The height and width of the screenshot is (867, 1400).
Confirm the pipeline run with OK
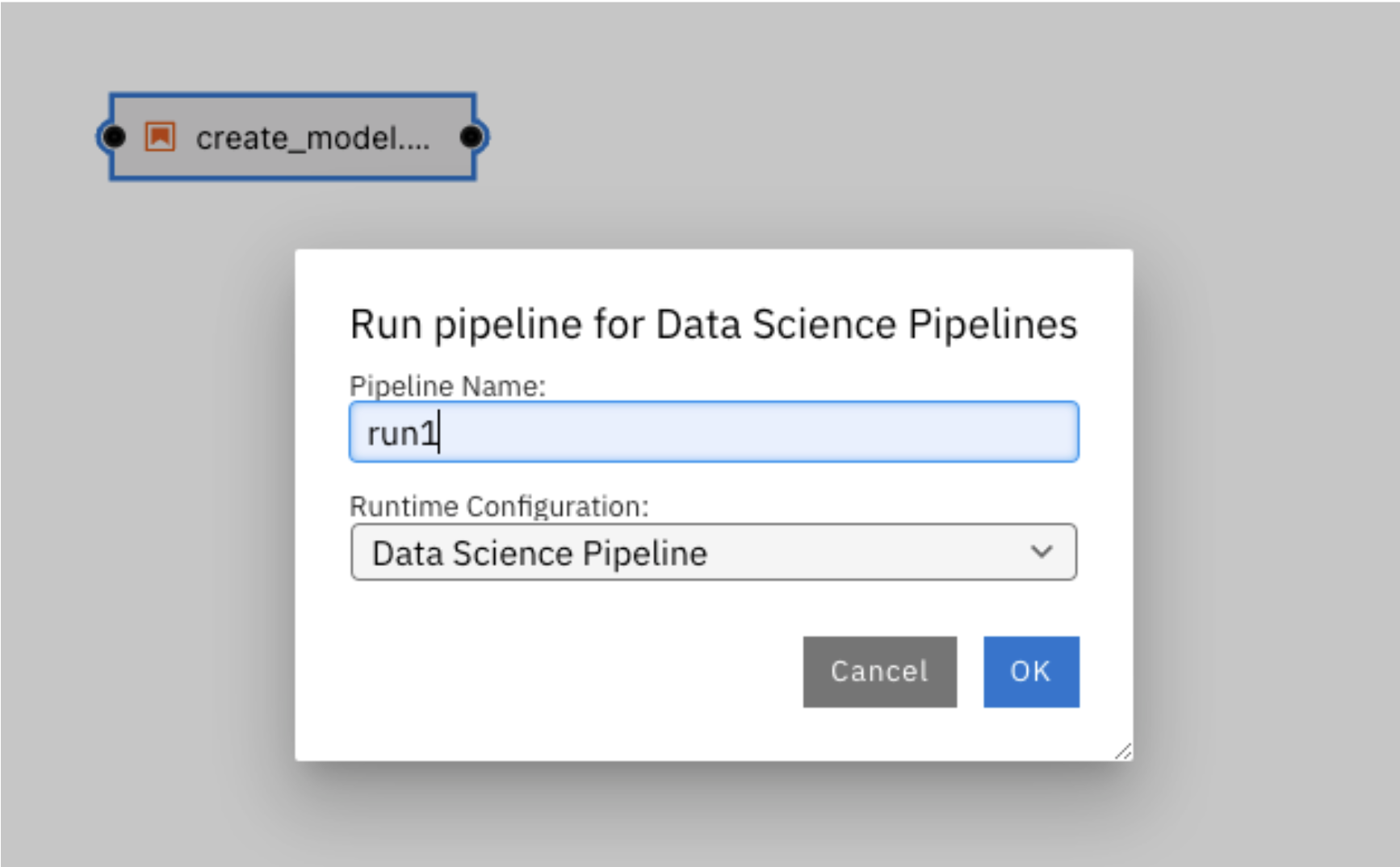tap(1031, 672)
